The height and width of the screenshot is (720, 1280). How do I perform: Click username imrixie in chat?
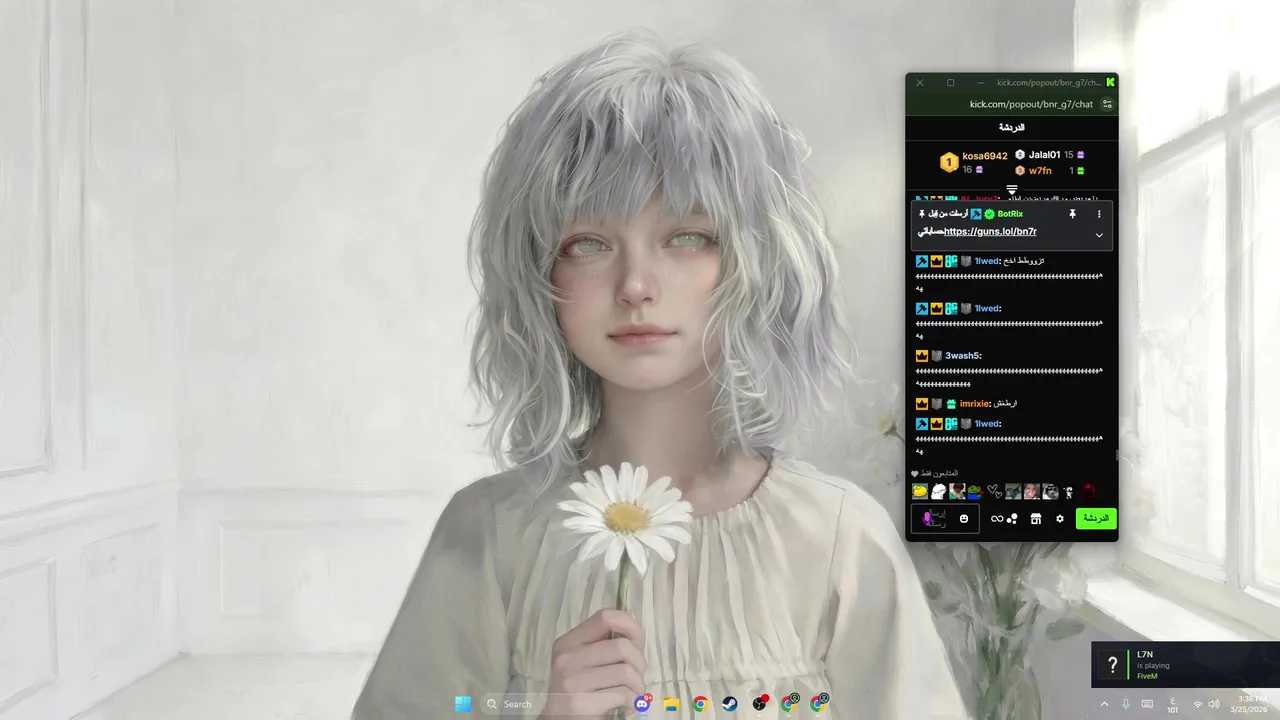pyautogui.click(x=975, y=404)
